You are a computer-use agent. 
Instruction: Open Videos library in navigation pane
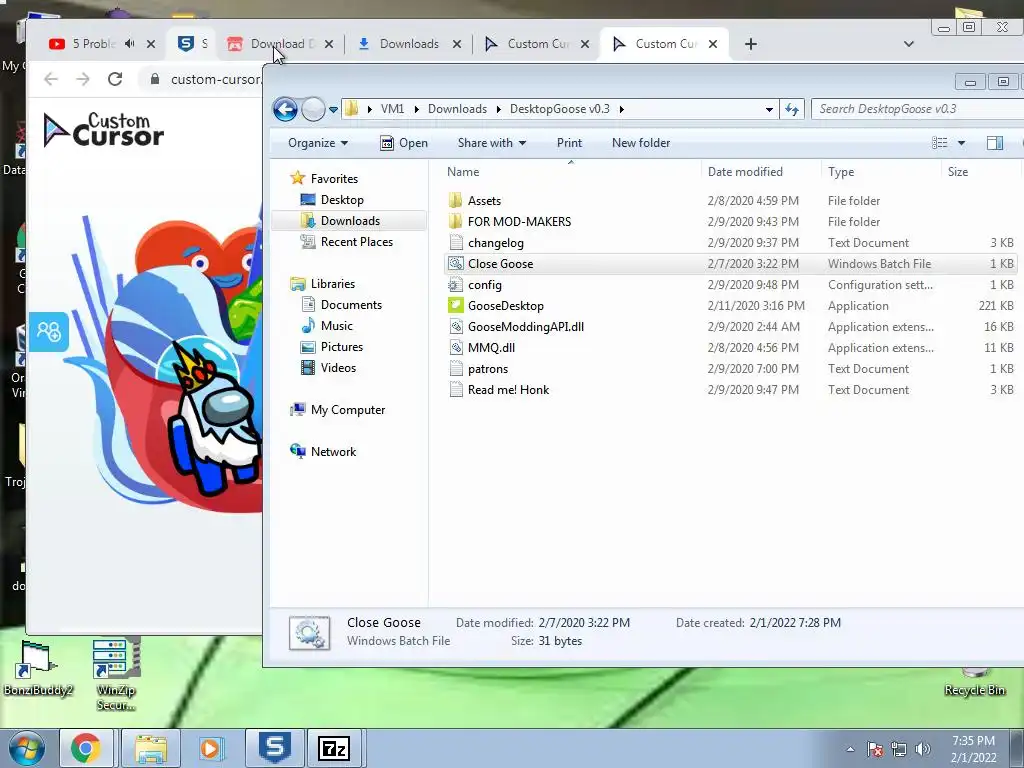click(338, 368)
